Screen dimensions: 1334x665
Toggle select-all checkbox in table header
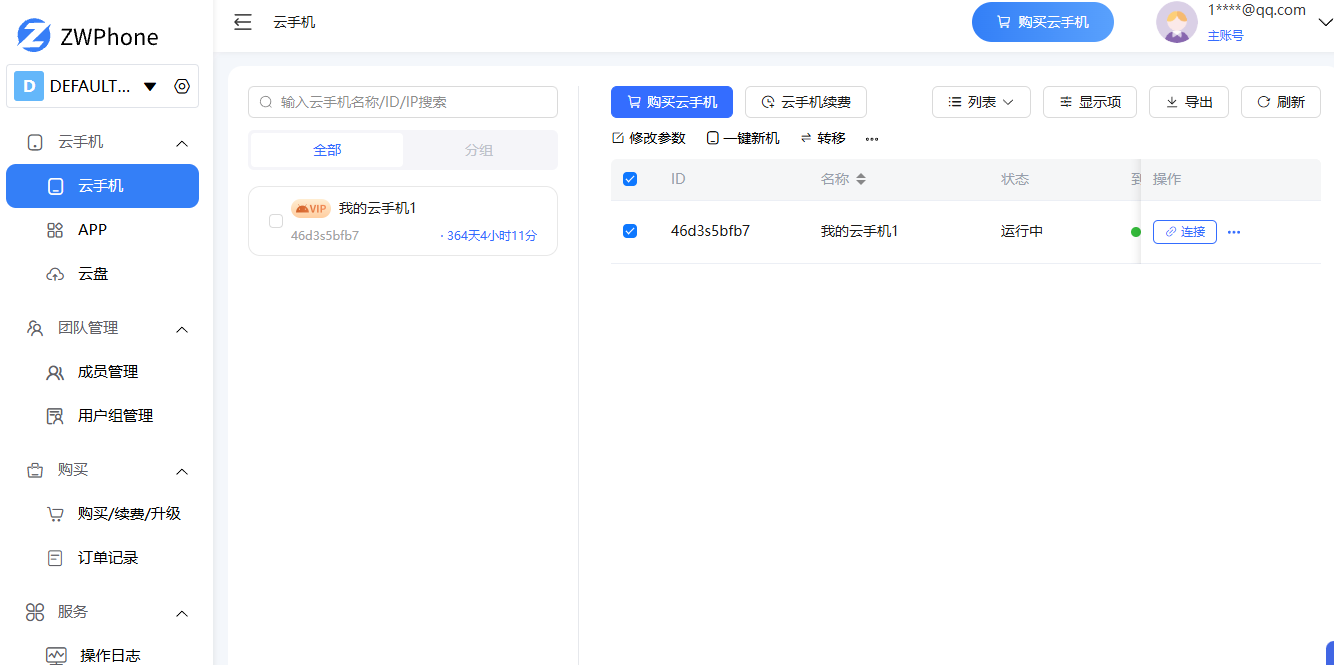630,179
